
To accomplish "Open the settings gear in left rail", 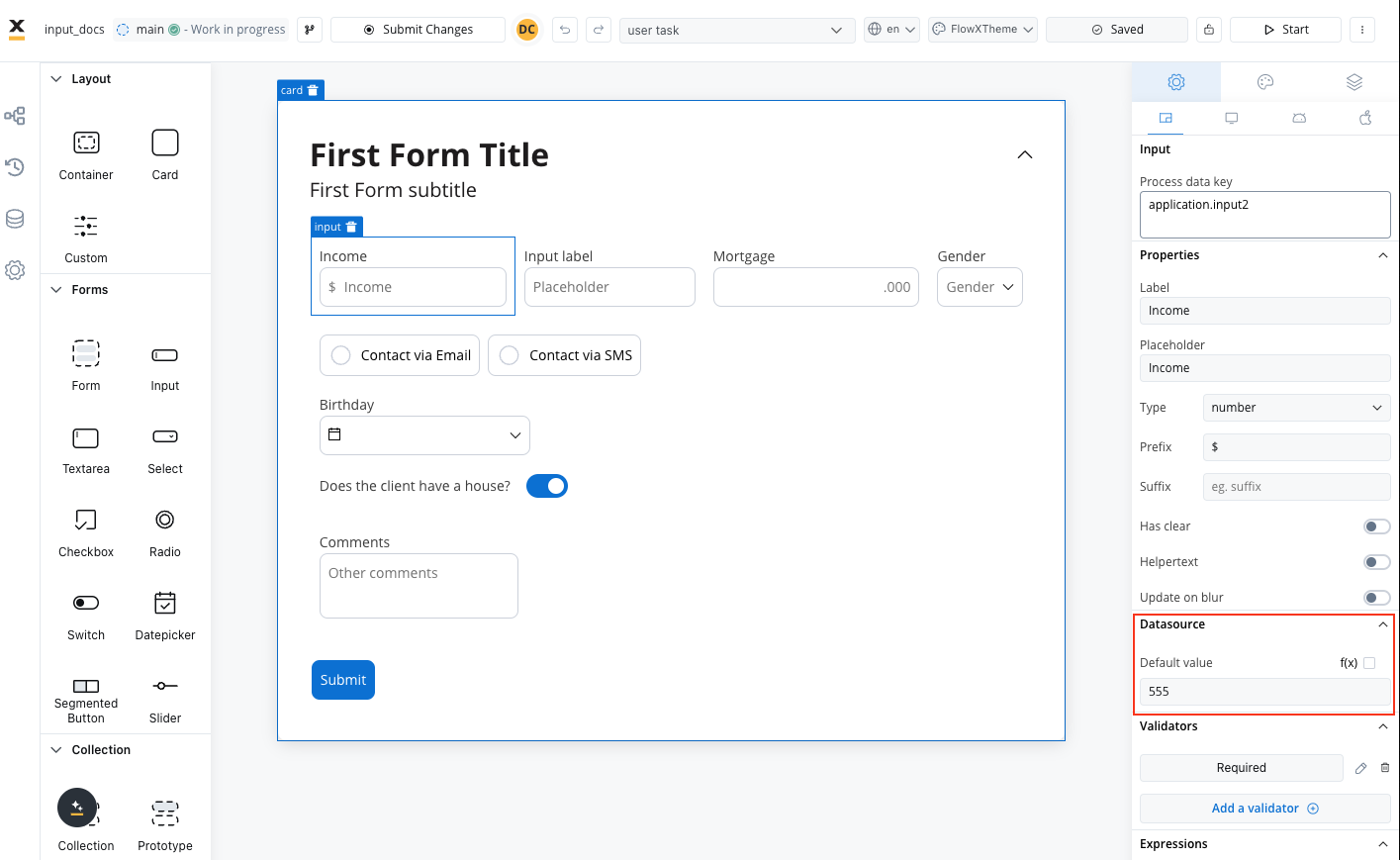I will coord(15,270).
